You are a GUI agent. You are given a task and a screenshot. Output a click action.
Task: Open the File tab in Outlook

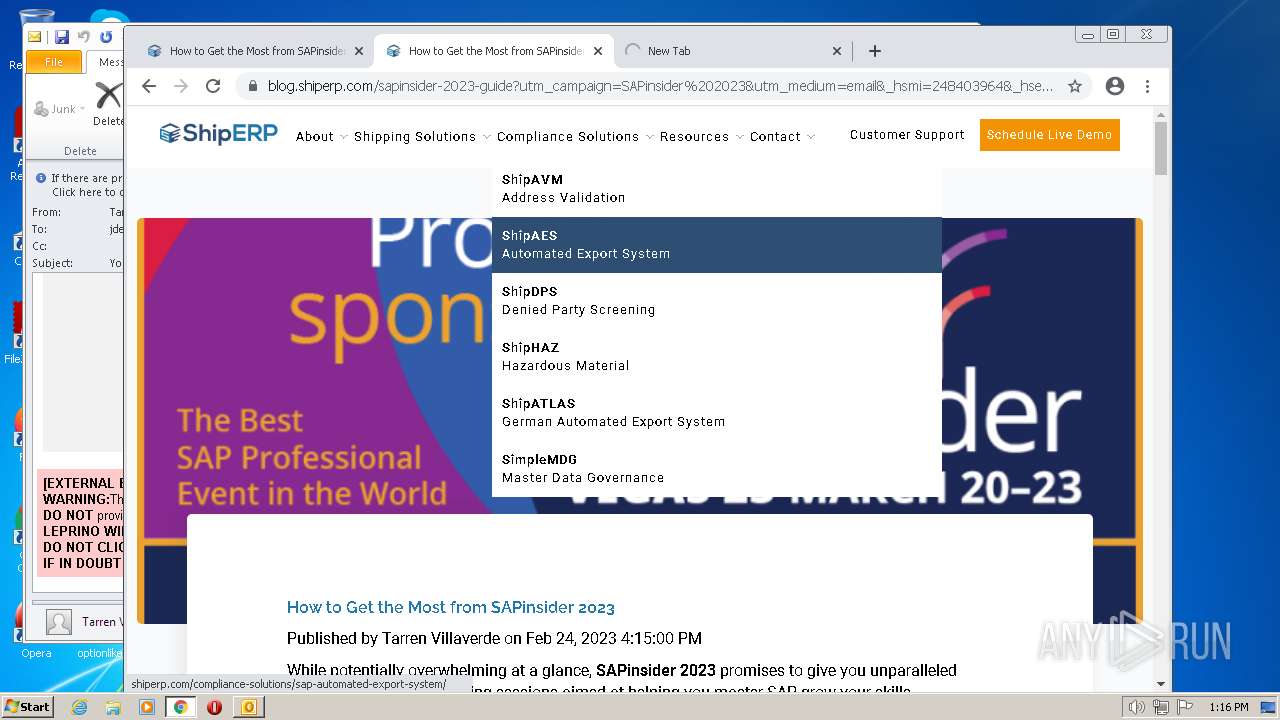coord(54,62)
